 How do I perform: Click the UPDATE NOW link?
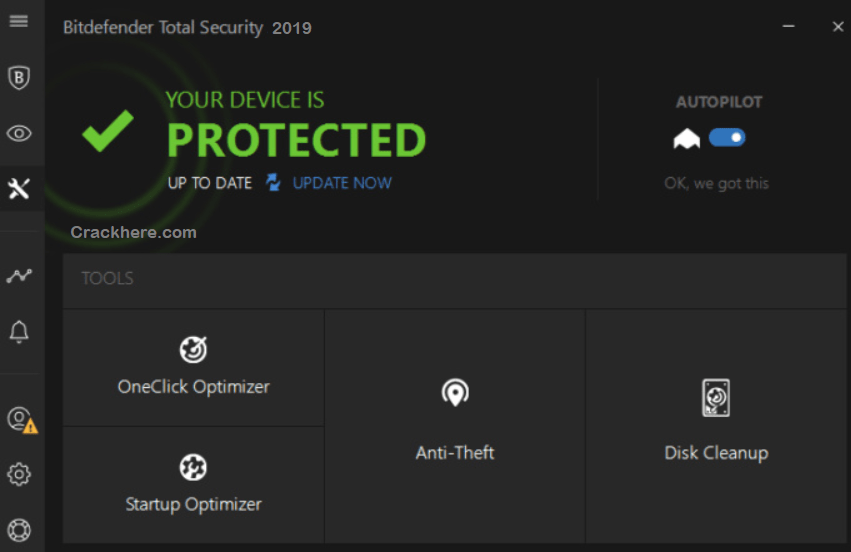tap(342, 183)
